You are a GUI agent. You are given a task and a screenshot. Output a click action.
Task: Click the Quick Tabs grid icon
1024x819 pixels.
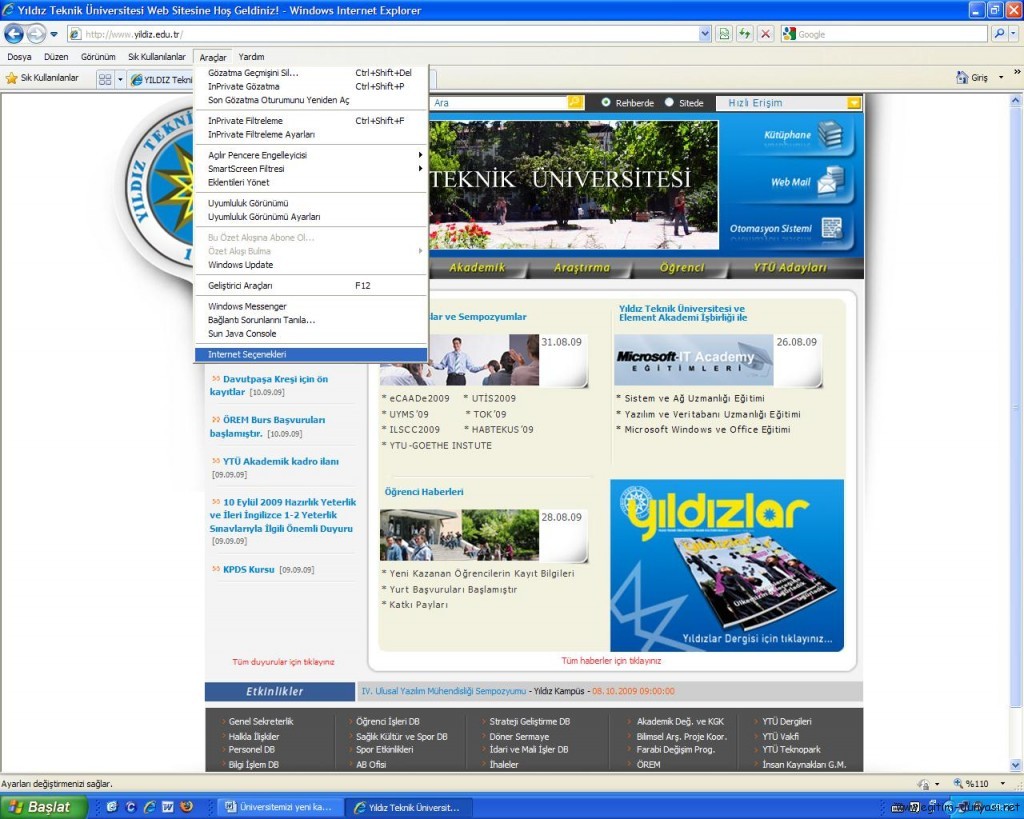(104, 79)
